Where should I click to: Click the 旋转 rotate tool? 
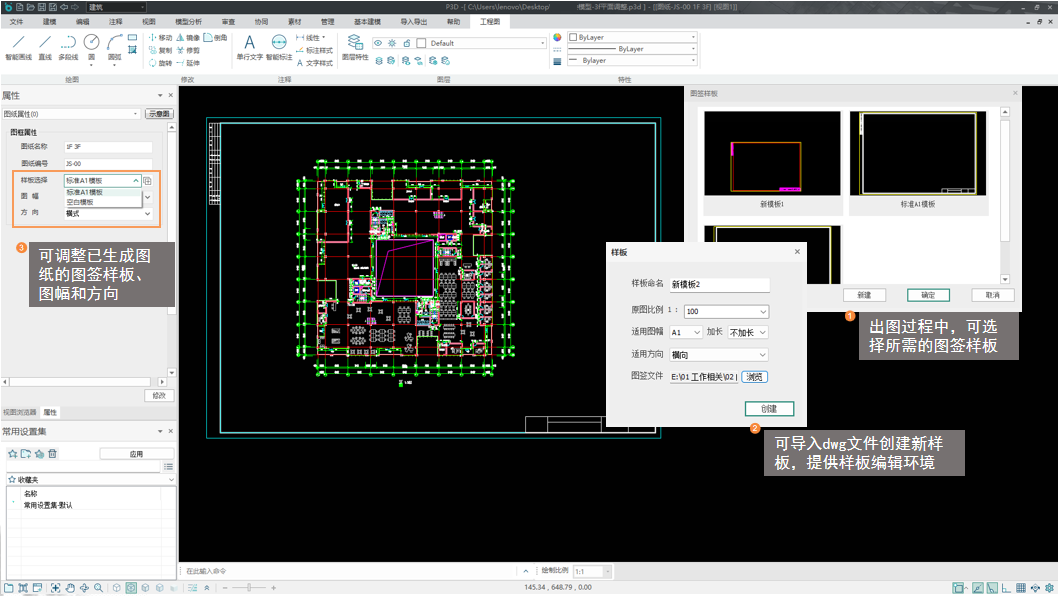[x=160, y=62]
